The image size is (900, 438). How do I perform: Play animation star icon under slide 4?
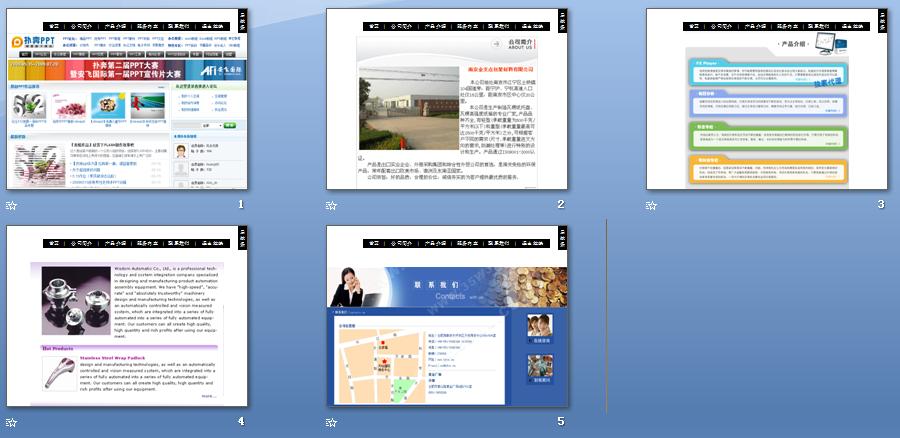(11, 423)
